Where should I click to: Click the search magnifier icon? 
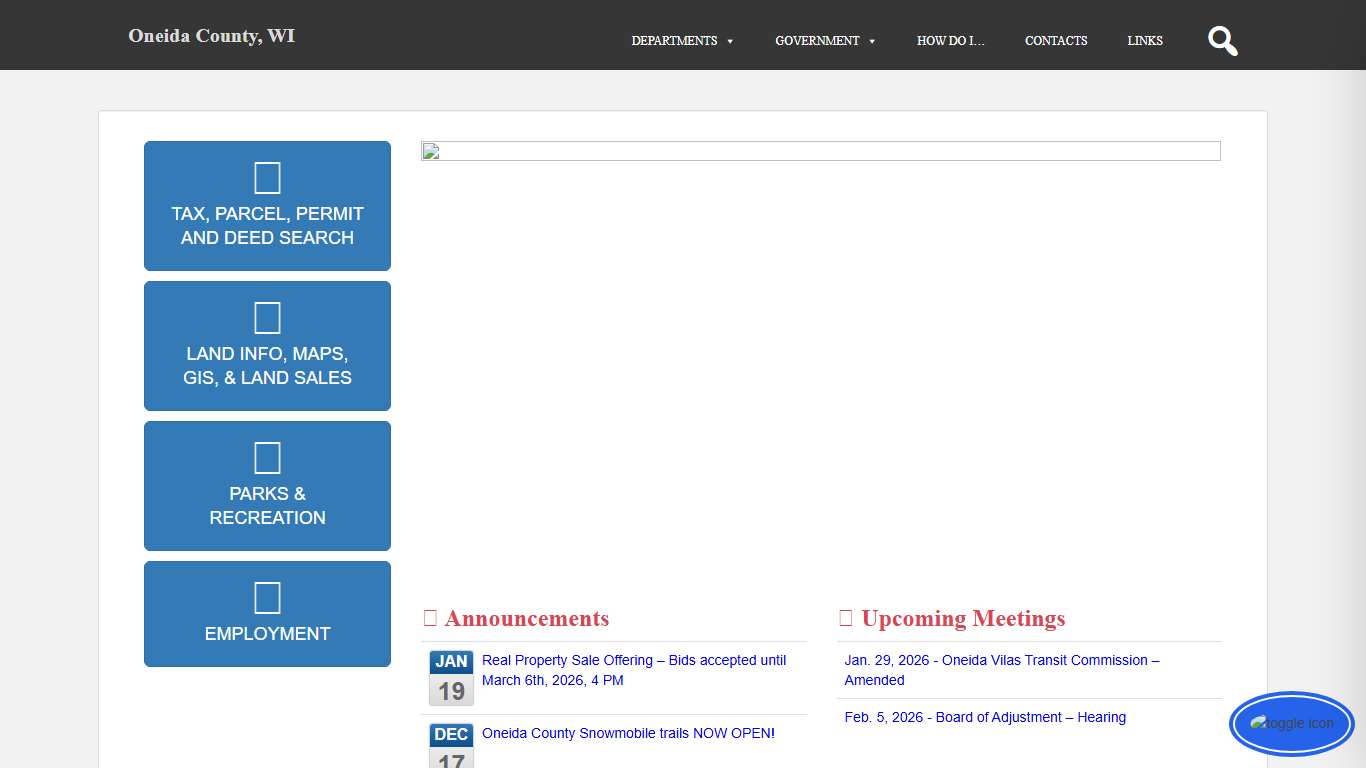(1222, 41)
